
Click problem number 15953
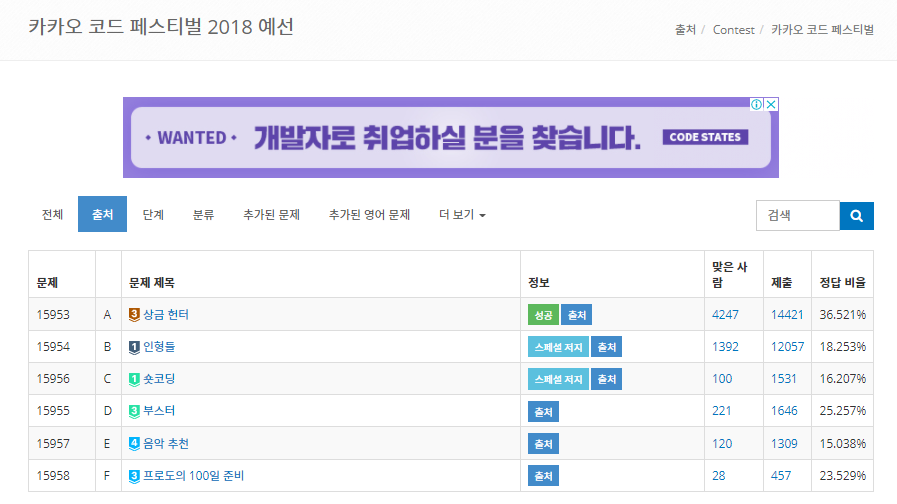click(x=53, y=315)
